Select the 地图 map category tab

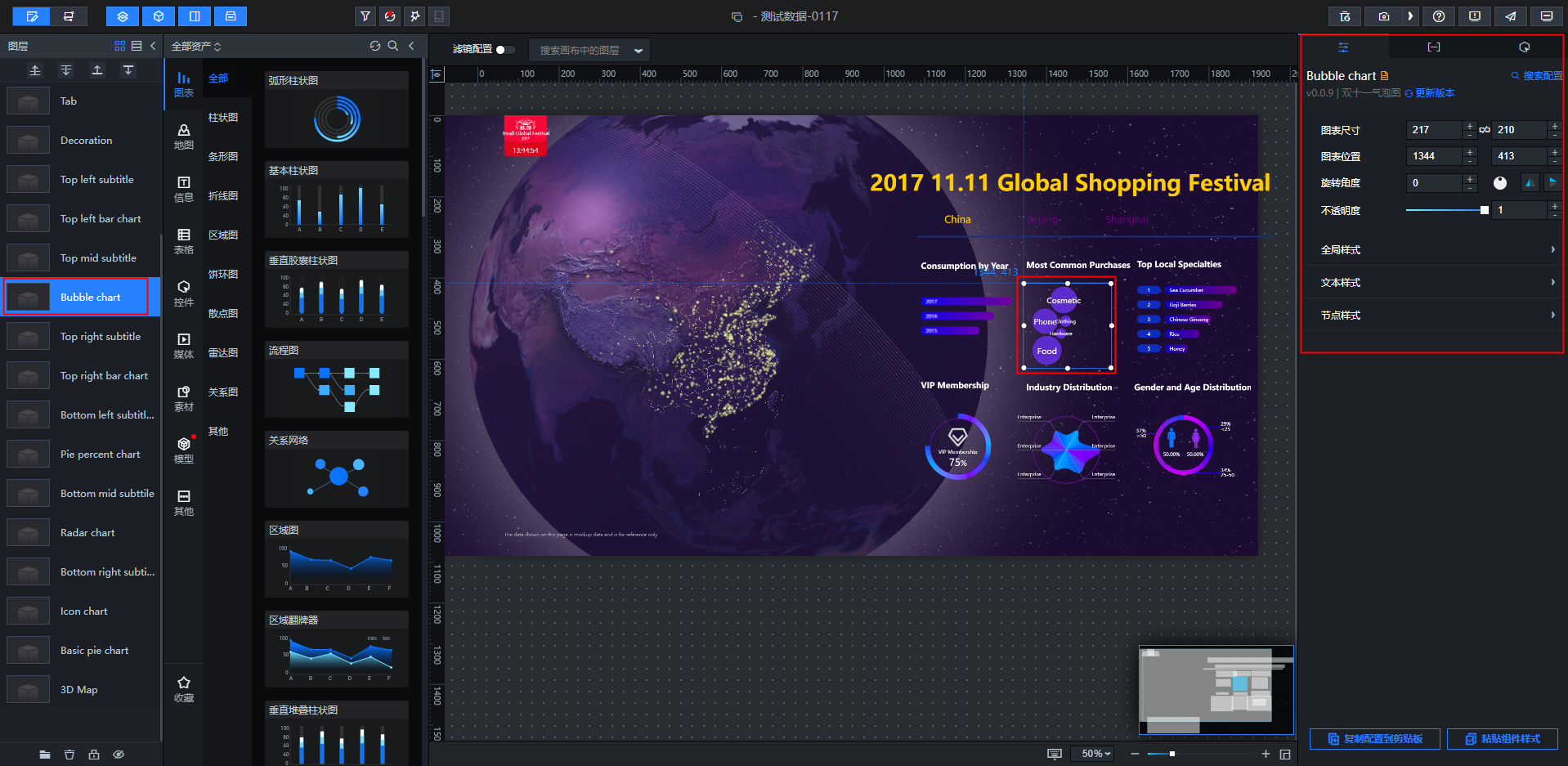coord(184,137)
